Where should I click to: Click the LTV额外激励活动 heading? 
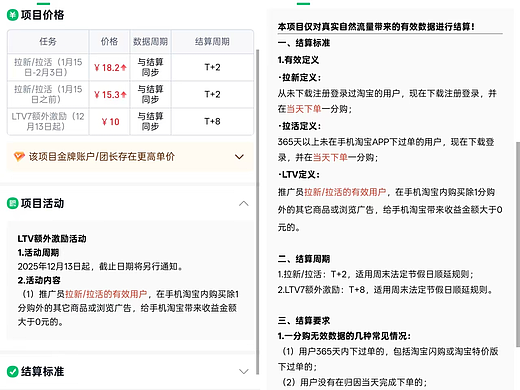(x=52, y=239)
